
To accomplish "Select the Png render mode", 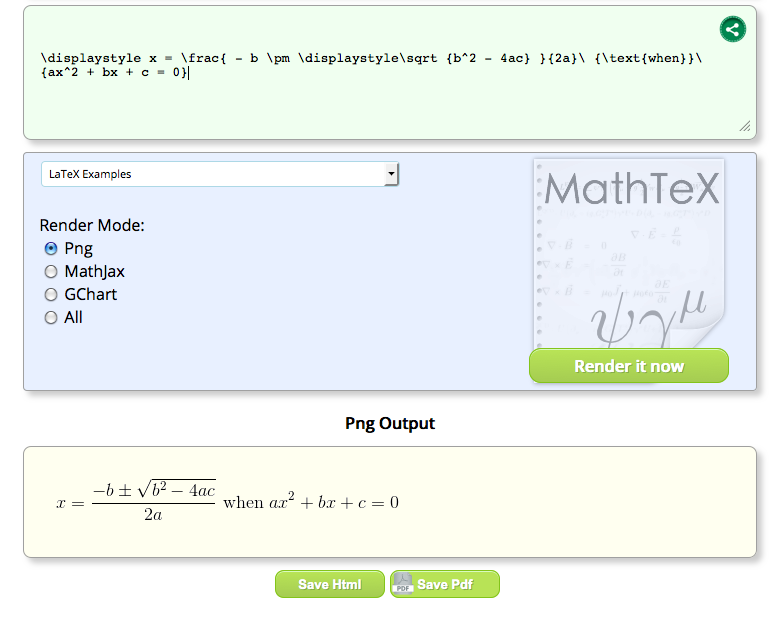I will (51, 248).
